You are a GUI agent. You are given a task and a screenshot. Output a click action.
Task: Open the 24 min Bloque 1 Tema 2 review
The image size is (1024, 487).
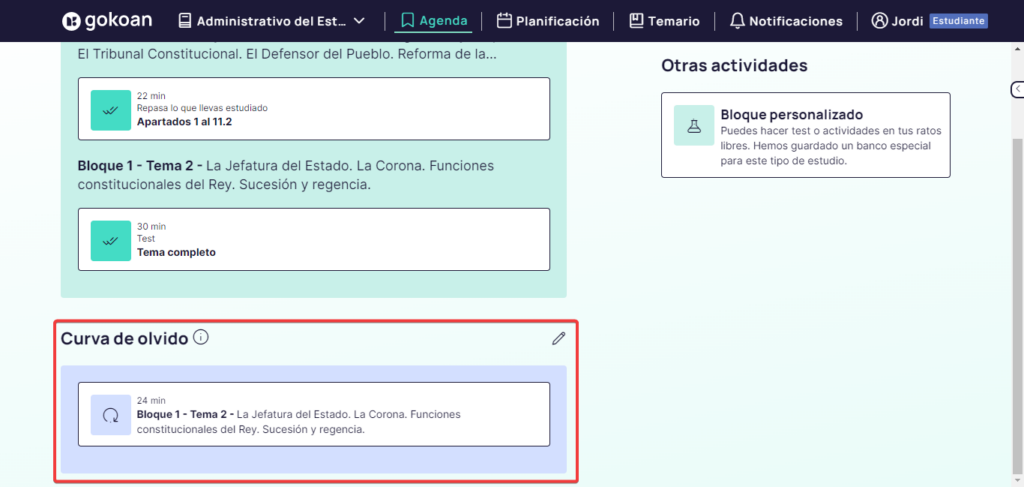(x=314, y=414)
